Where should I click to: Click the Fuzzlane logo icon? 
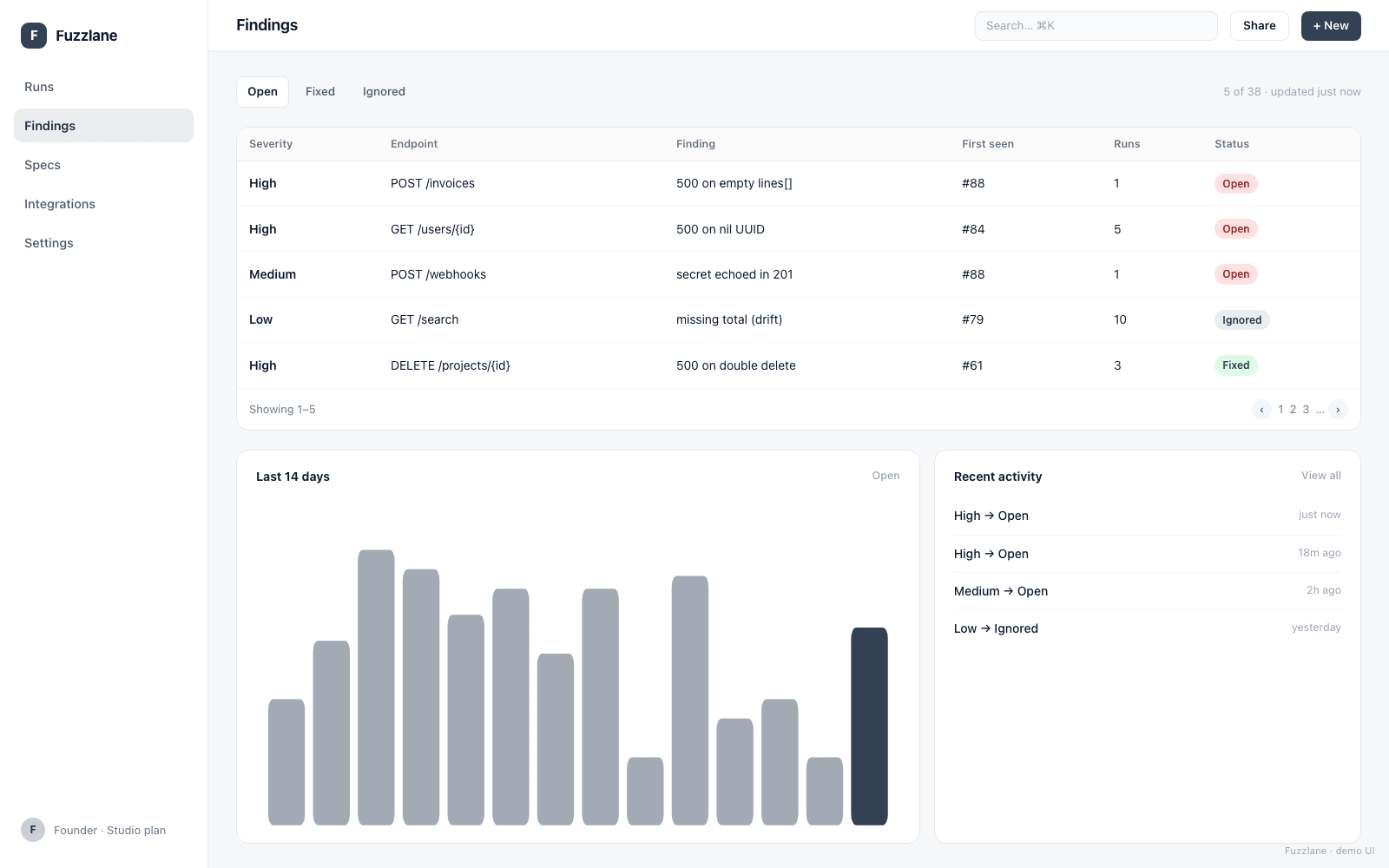pos(34,36)
